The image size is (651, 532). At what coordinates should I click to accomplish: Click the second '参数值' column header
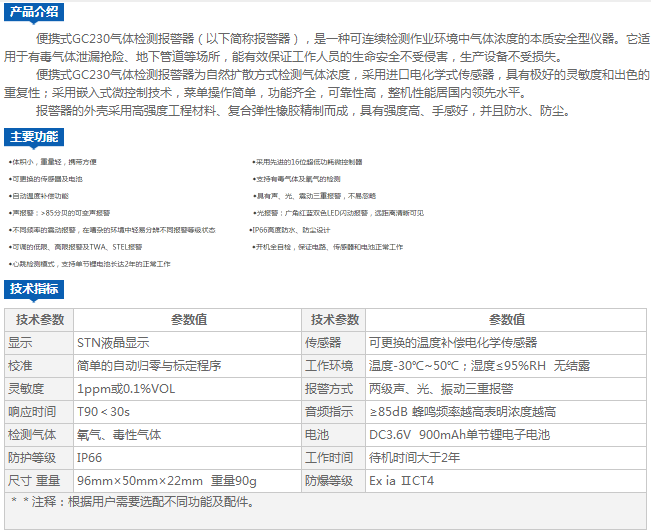[506, 320]
